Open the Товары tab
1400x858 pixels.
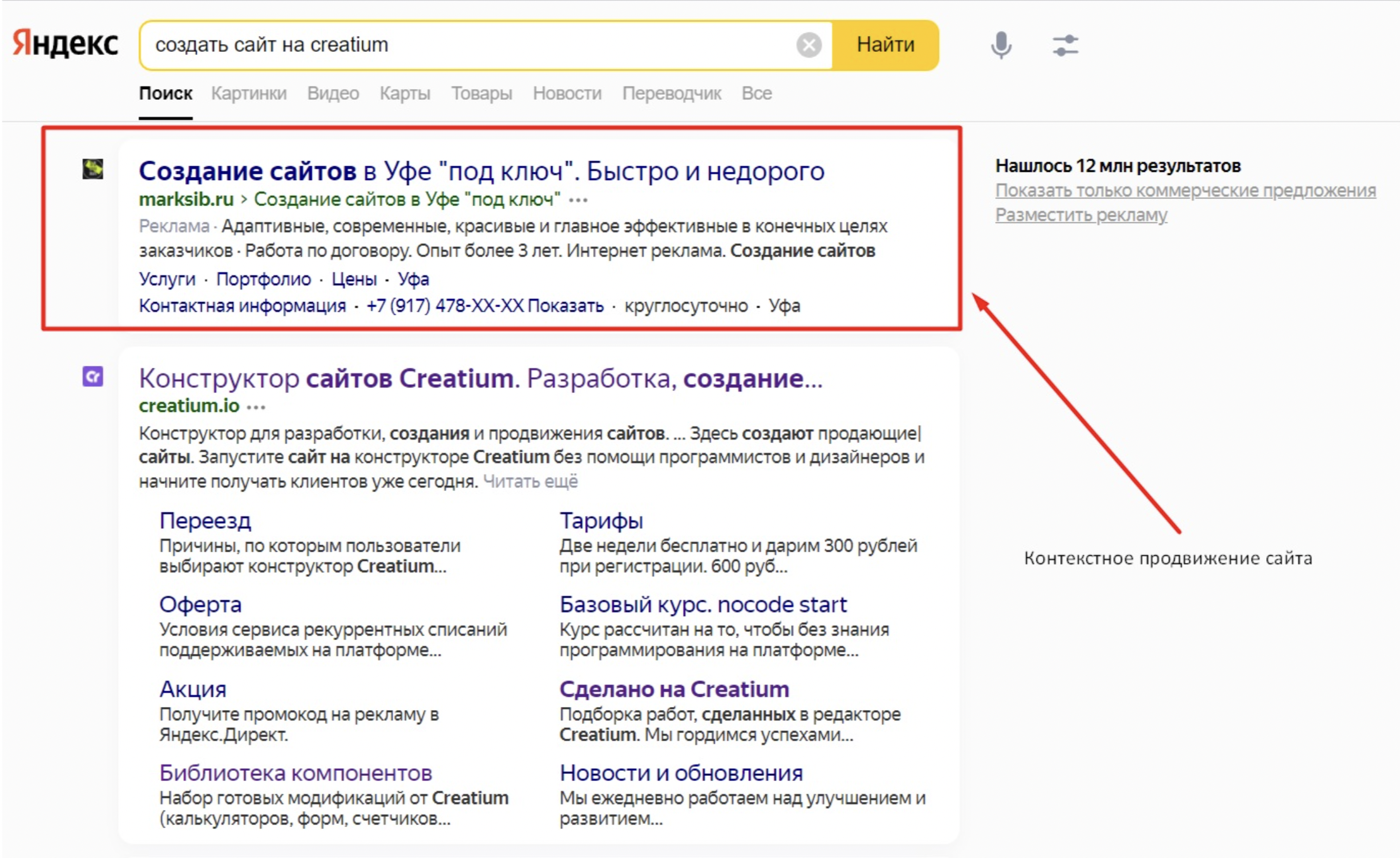point(481,94)
